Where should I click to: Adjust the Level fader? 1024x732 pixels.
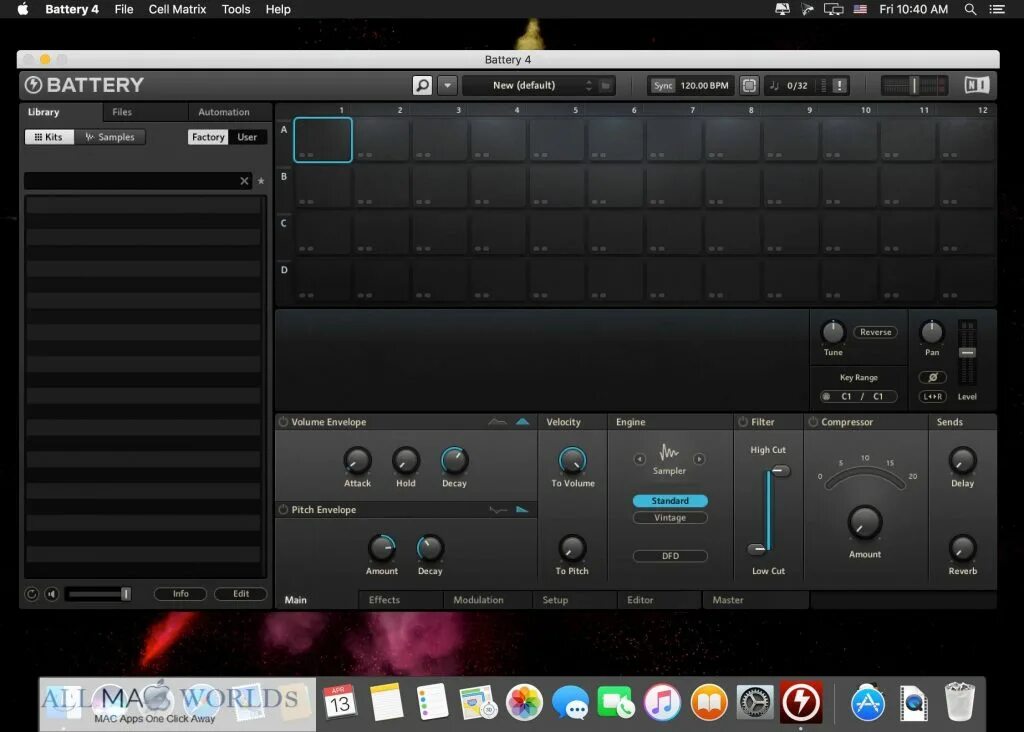[967, 353]
